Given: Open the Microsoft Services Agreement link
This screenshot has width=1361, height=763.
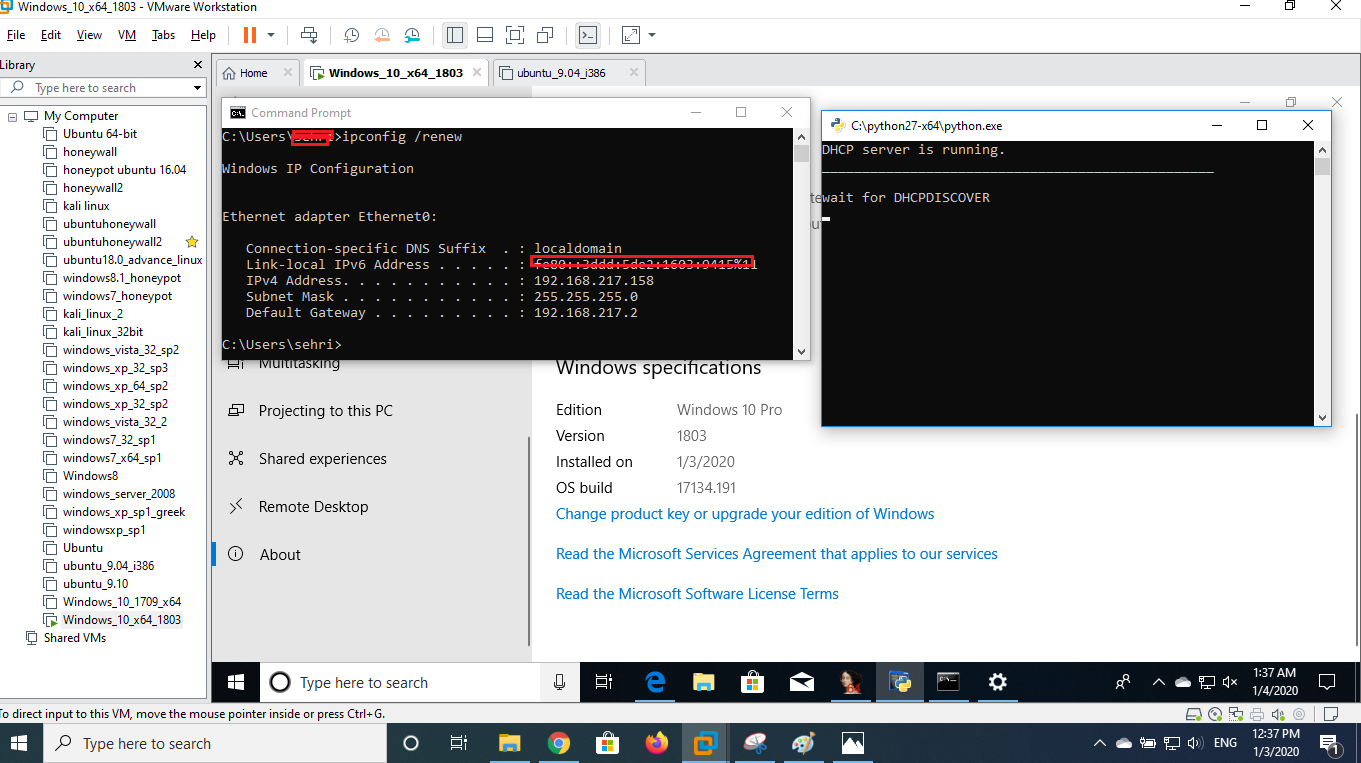Looking at the screenshot, I should (777, 554).
